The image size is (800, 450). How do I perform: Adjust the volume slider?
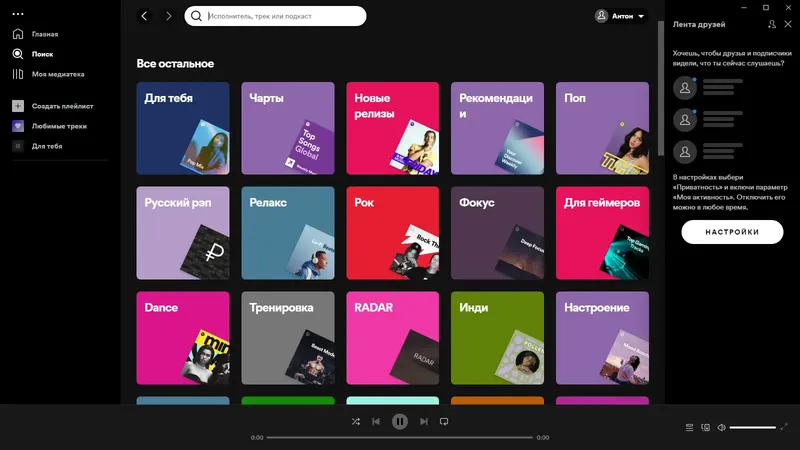pos(753,427)
